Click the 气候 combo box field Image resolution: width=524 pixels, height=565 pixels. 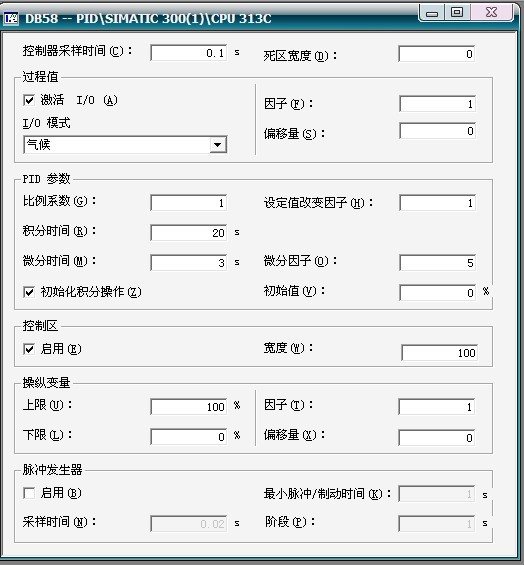pos(125,145)
